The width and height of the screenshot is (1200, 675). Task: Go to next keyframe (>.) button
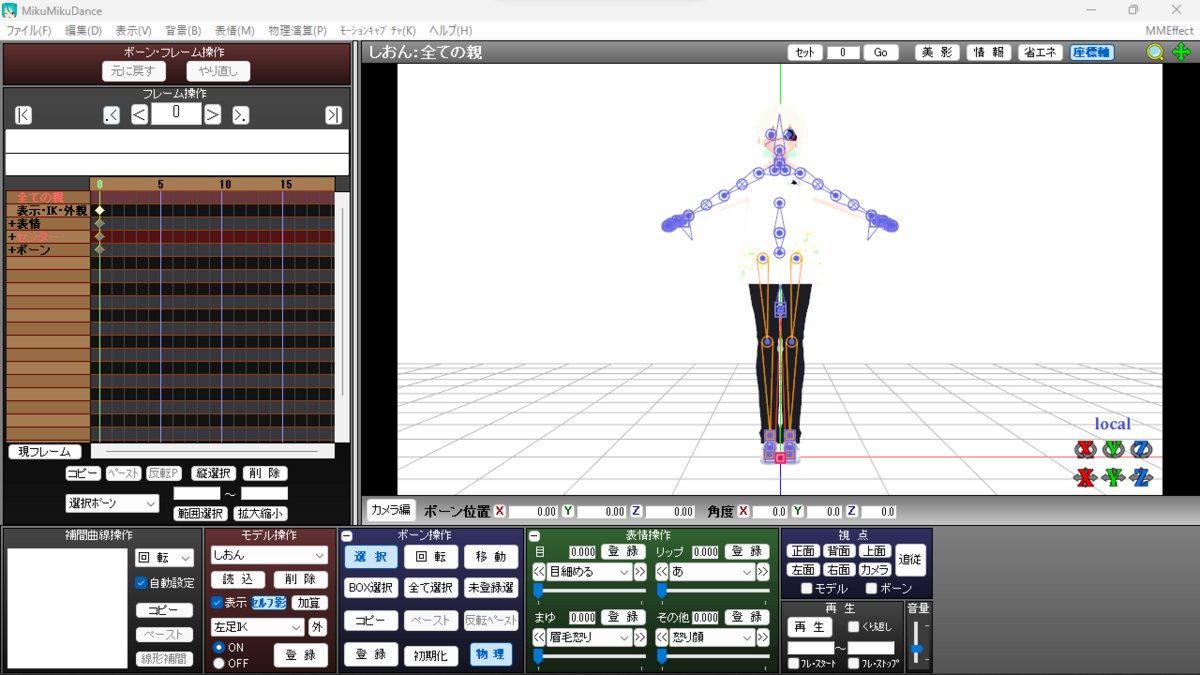point(241,115)
